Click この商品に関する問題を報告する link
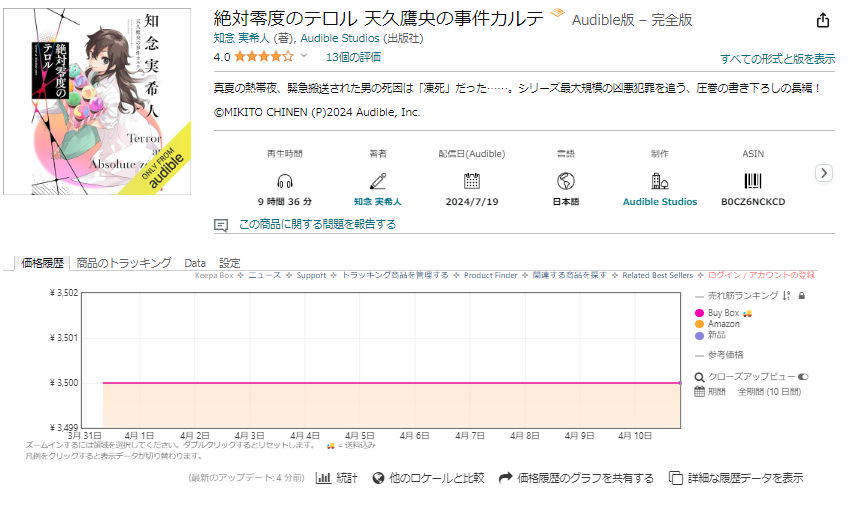The width and height of the screenshot is (852, 518). point(317,224)
